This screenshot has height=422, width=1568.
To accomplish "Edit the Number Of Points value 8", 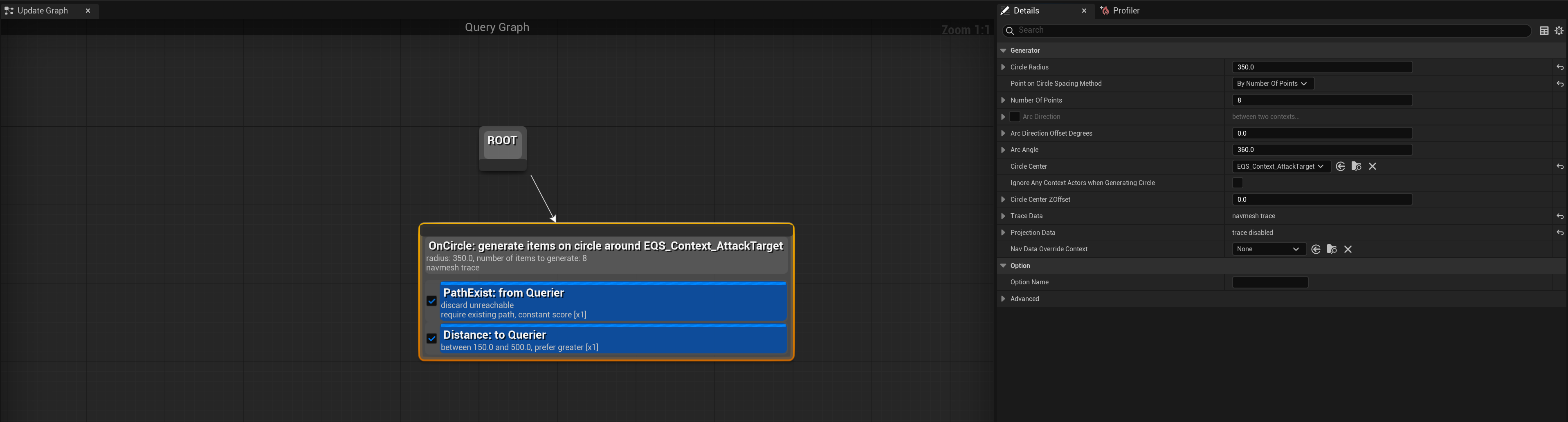I will pos(1322,100).
